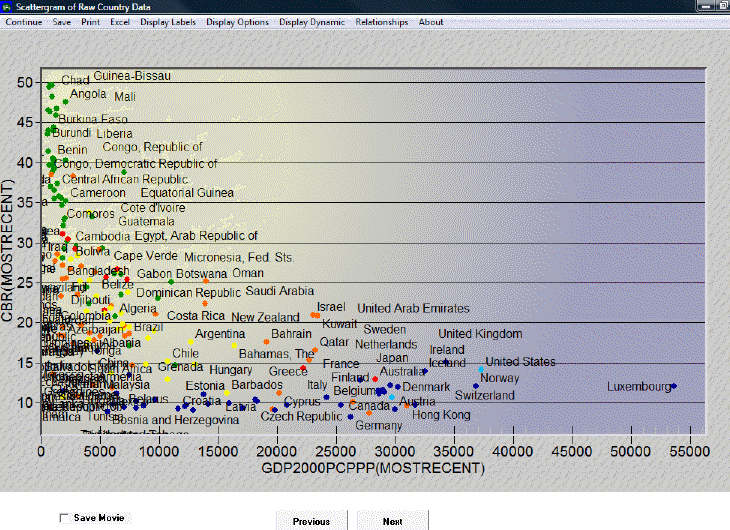The image size is (730, 530).
Task: Click the CBR(MOSTRECENT) y-axis label
Action: 9,250
